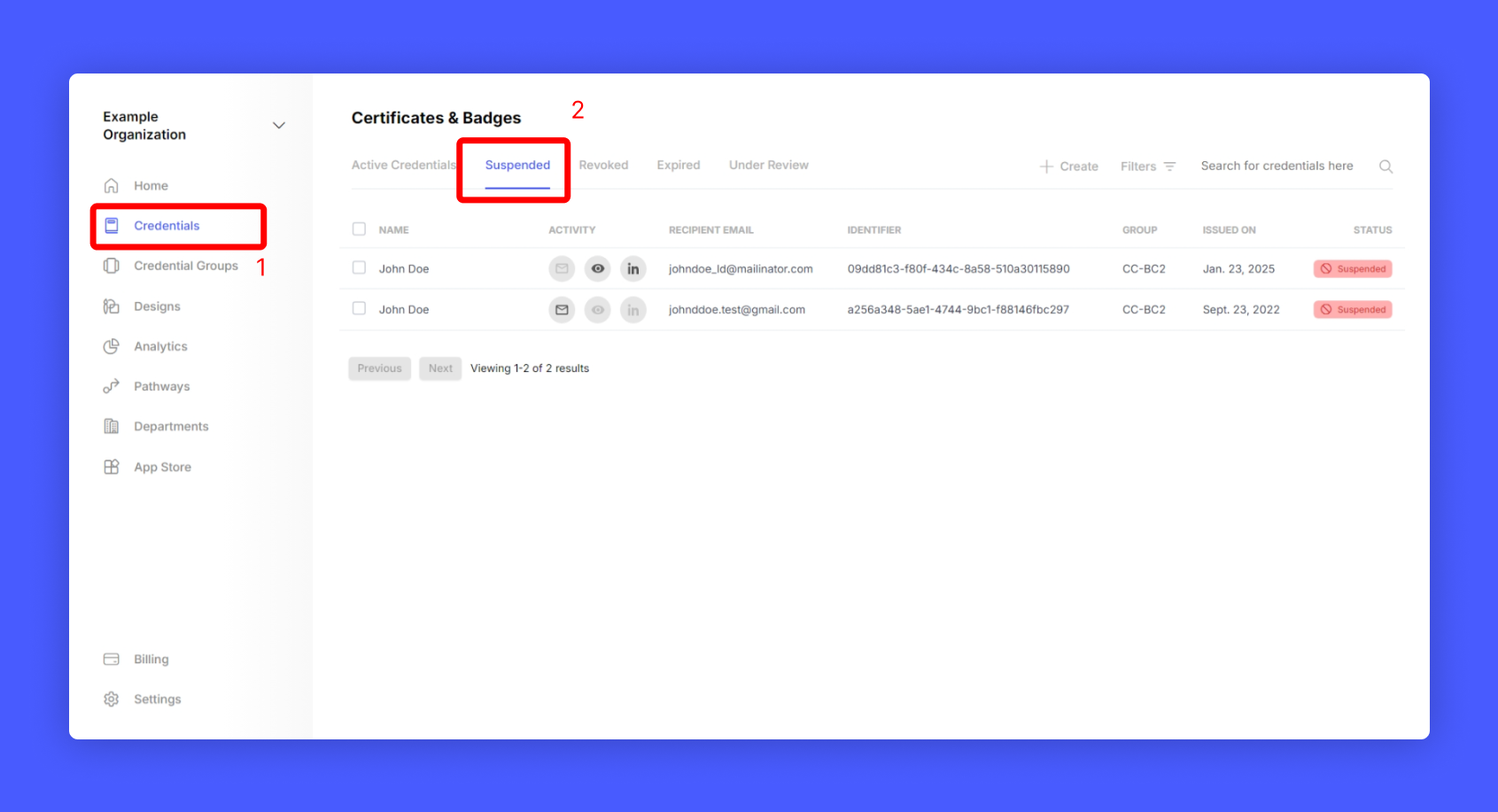Expand the Example Organization dropdown chevron
Screen dimensions: 1498x812
tap(279, 126)
